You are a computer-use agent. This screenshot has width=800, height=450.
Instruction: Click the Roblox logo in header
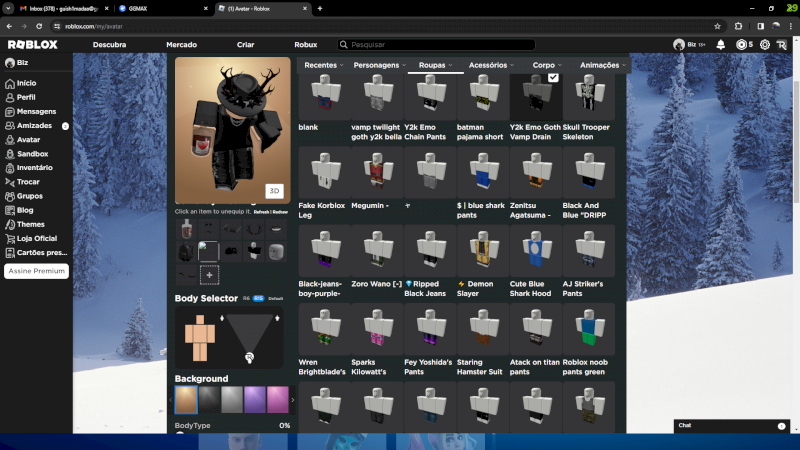point(33,45)
